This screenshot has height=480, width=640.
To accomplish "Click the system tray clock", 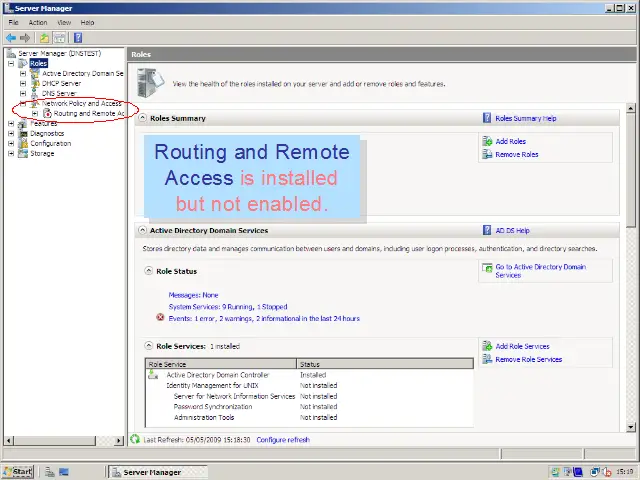I will (x=624, y=472).
